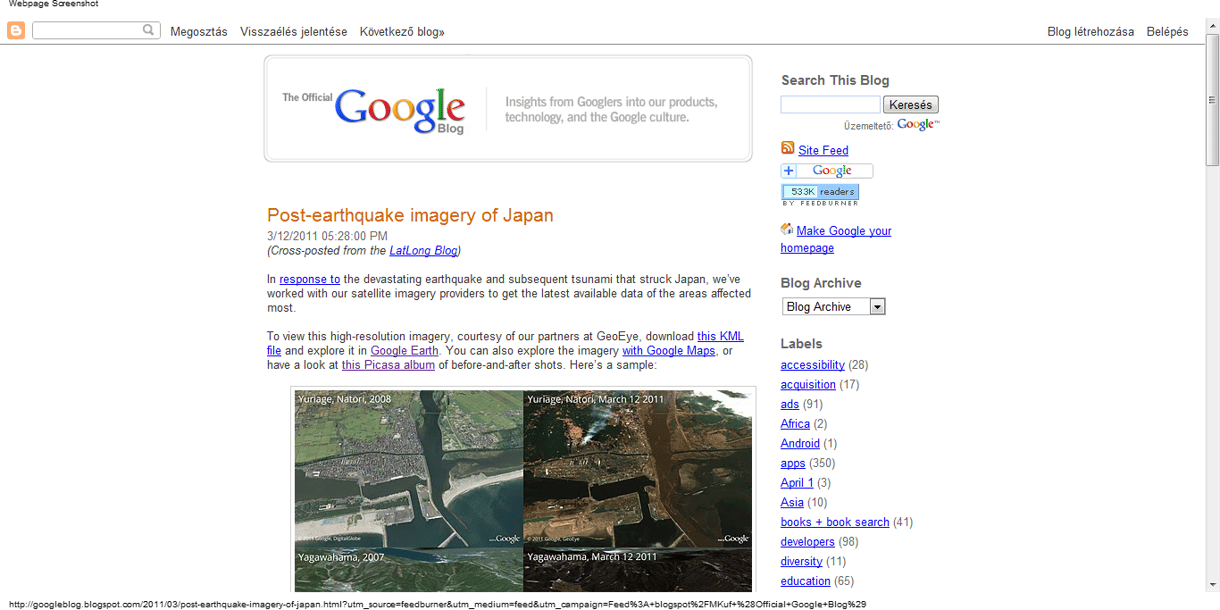Select the apps label
The image size is (1220, 610).
793,463
